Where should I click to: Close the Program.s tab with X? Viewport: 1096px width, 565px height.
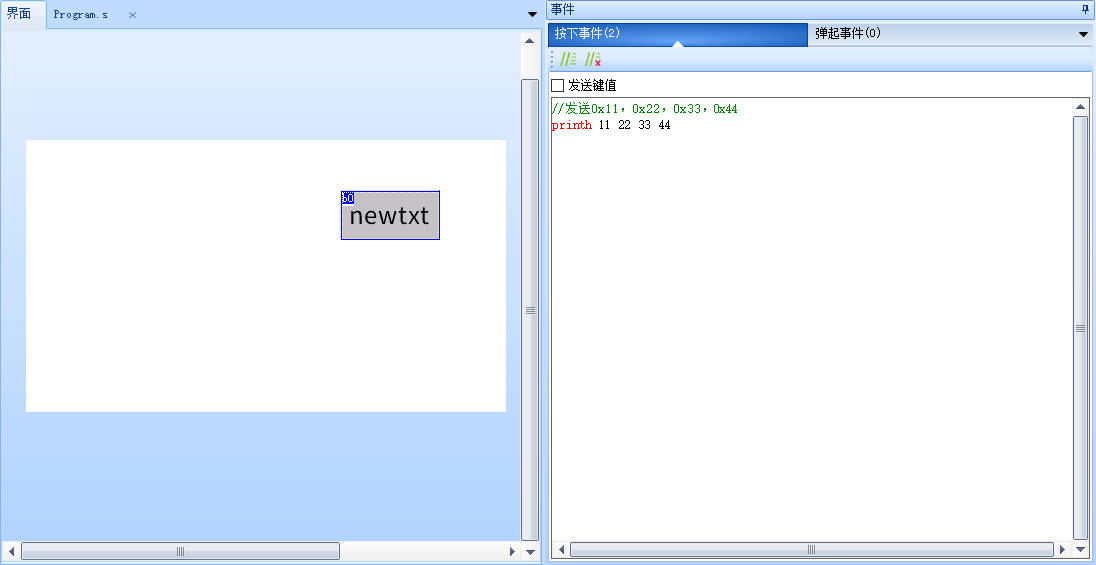(x=132, y=15)
